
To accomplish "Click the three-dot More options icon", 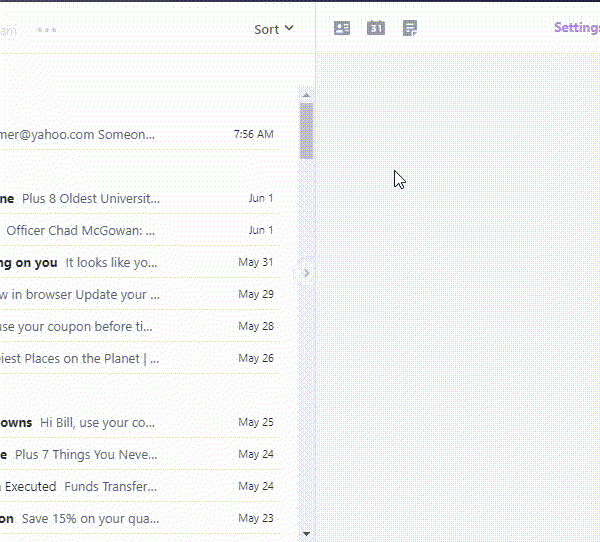I will point(47,30).
